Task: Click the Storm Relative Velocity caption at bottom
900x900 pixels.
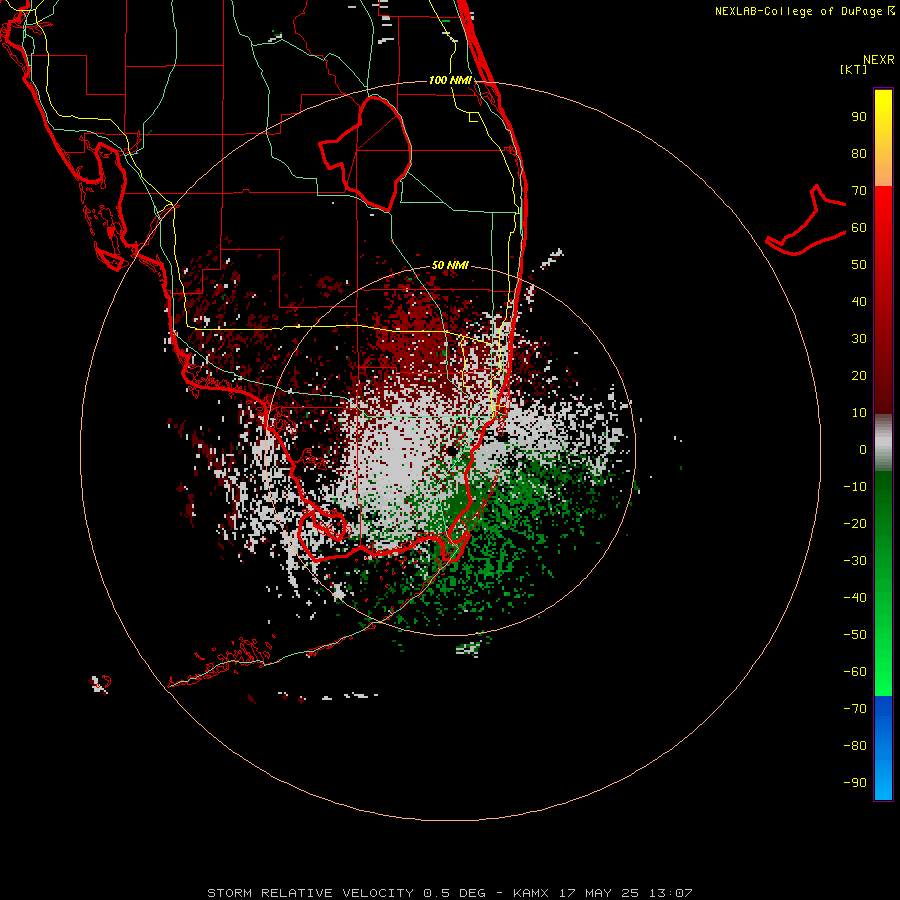Action: (449, 893)
